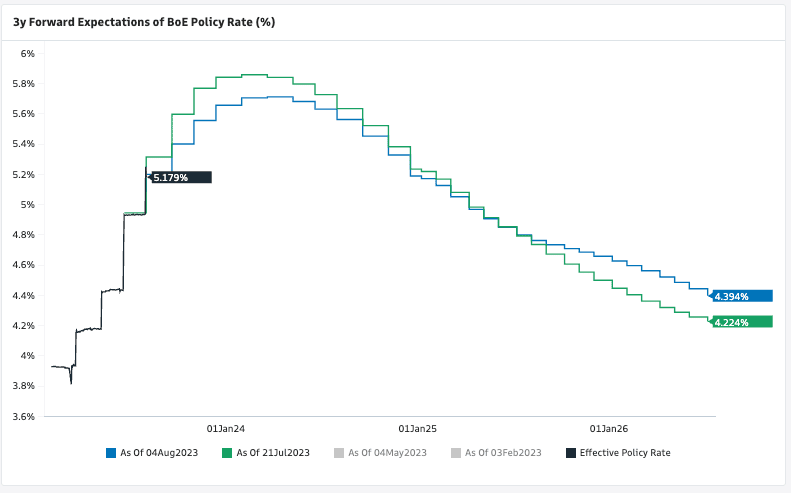Image resolution: width=791 pixels, height=493 pixels.
Task: Toggle the Effective Policy Rate legend label
Action: [x=625, y=453]
